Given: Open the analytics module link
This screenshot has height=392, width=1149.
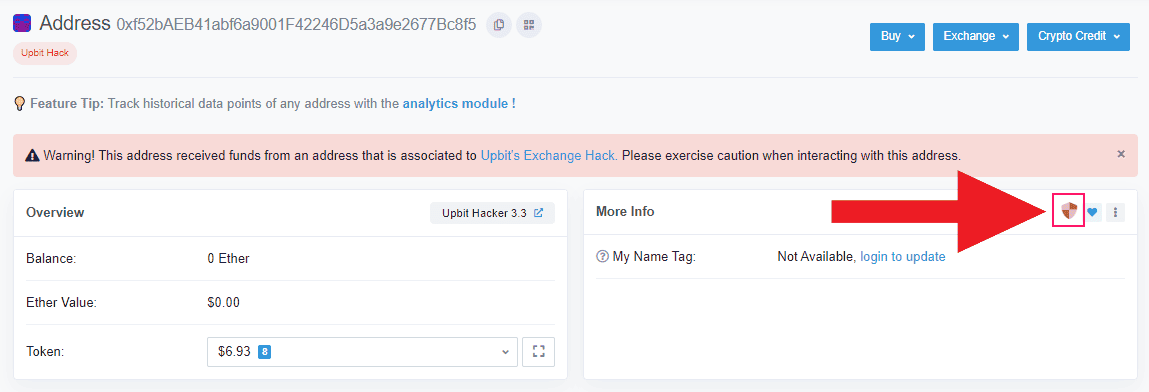Looking at the screenshot, I should 459,104.
